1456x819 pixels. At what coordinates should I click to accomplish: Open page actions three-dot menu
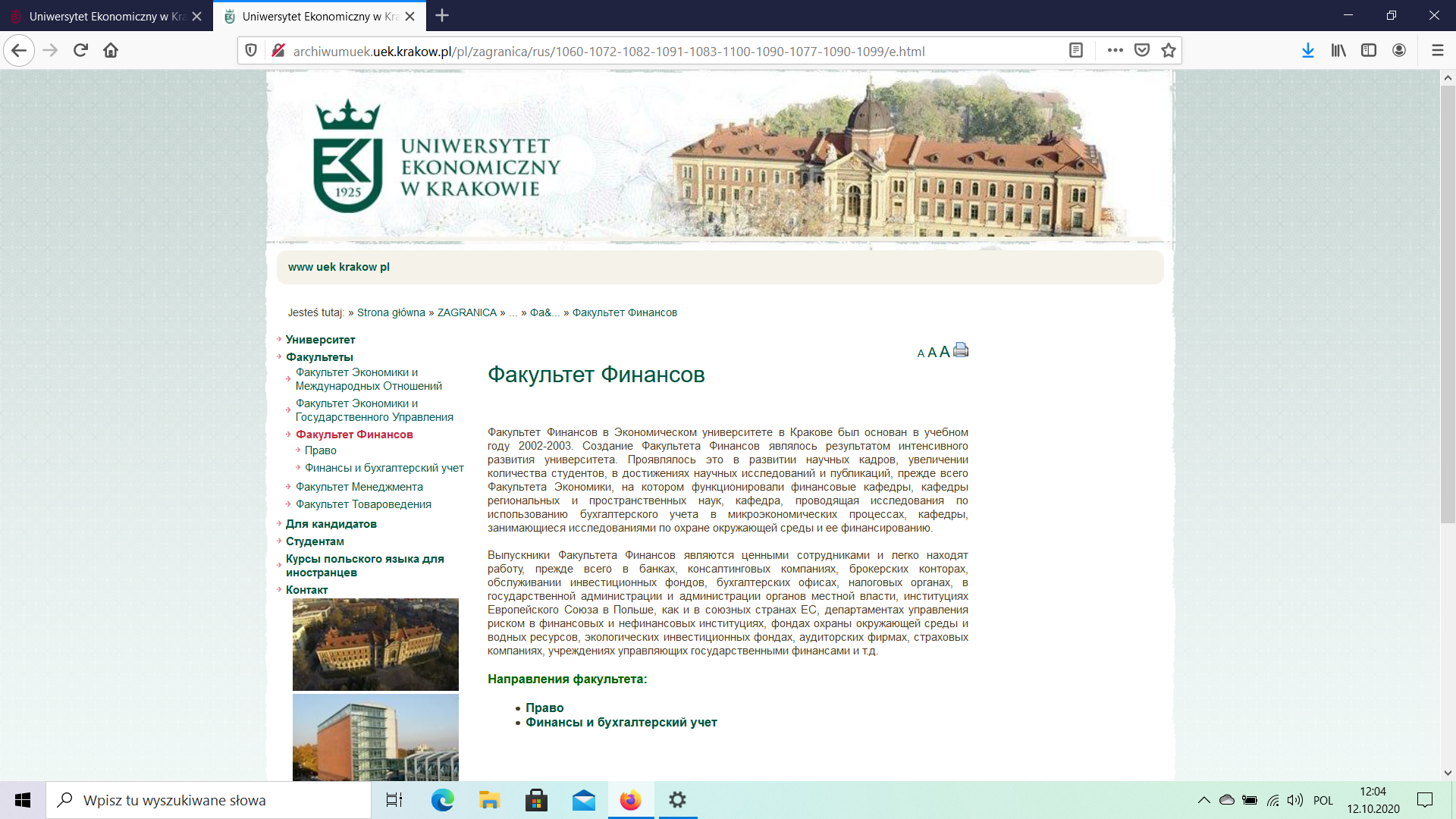(x=1115, y=51)
